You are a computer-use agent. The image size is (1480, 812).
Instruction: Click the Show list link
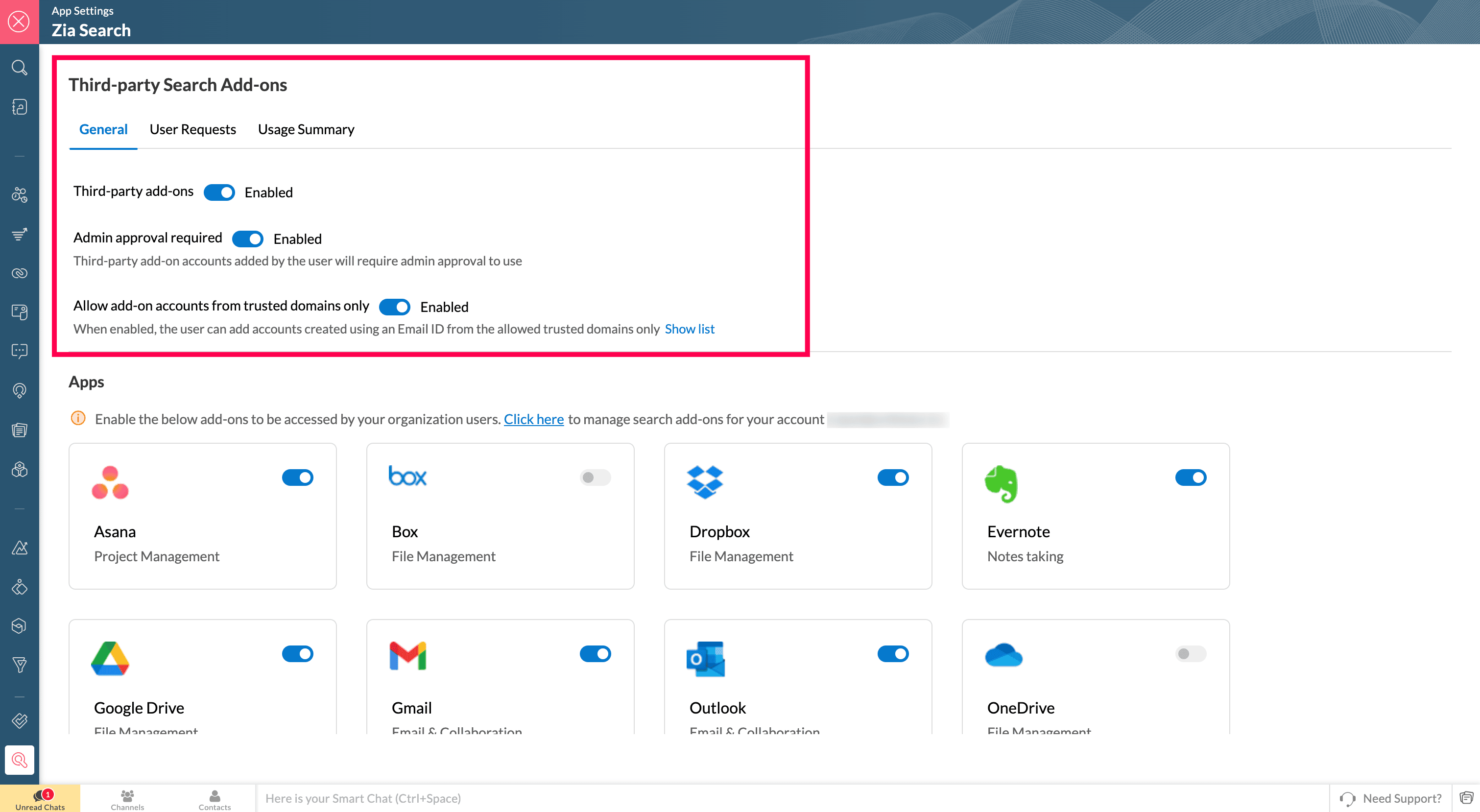pos(690,329)
